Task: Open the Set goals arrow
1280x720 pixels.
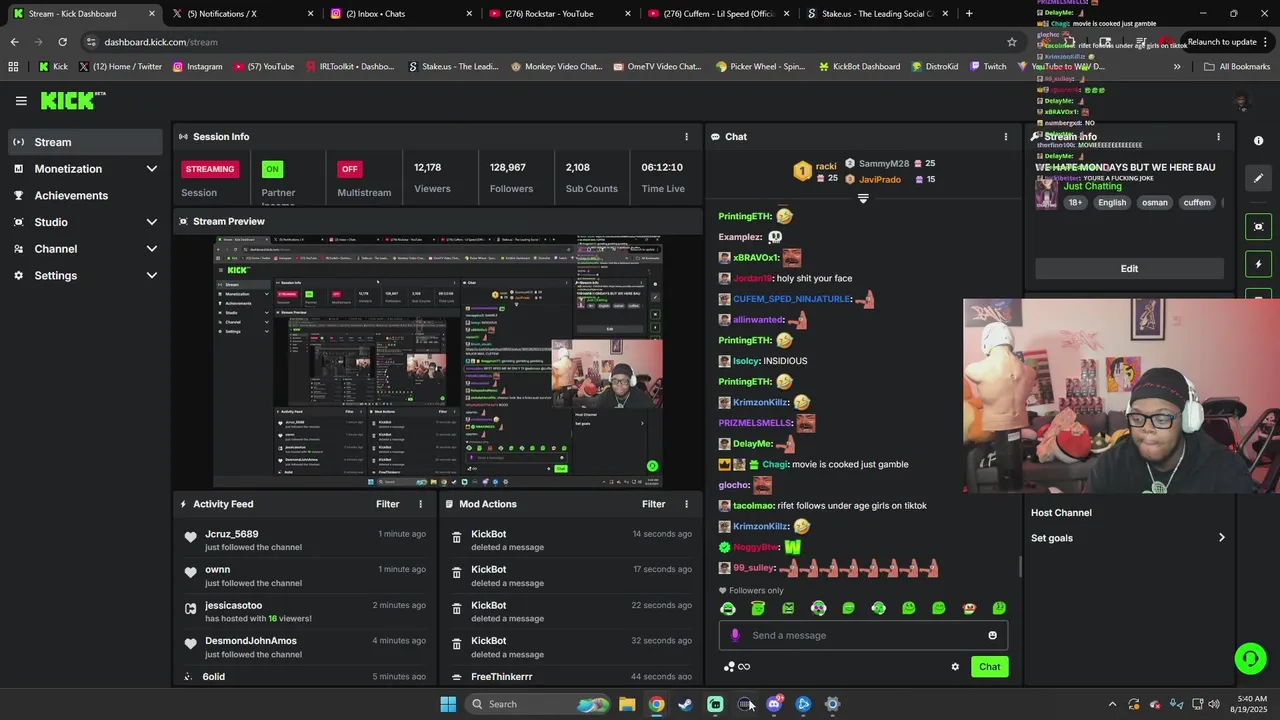Action: [x=1221, y=538]
